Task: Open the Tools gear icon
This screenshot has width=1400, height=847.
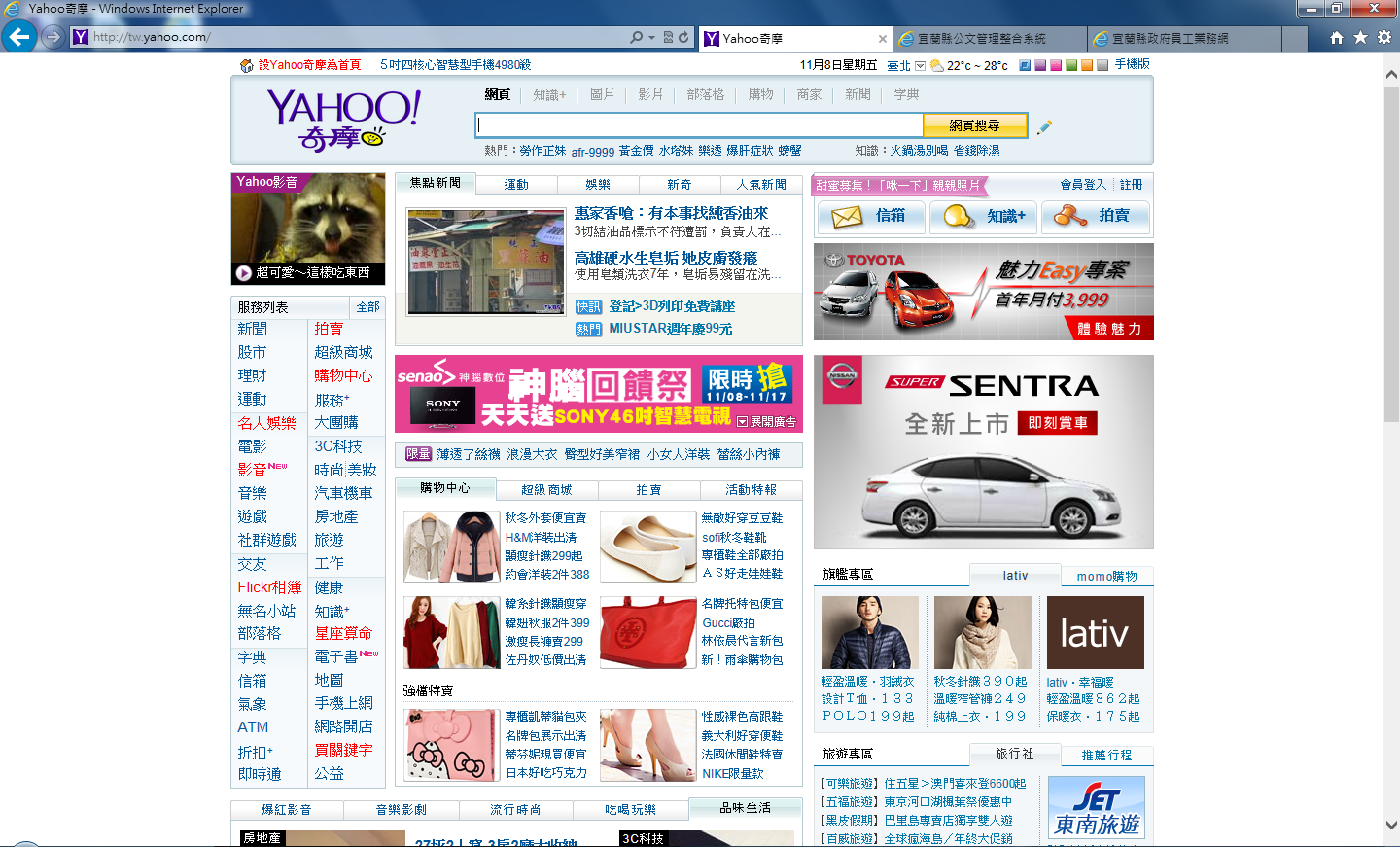Action: [x=1383, y=37]
